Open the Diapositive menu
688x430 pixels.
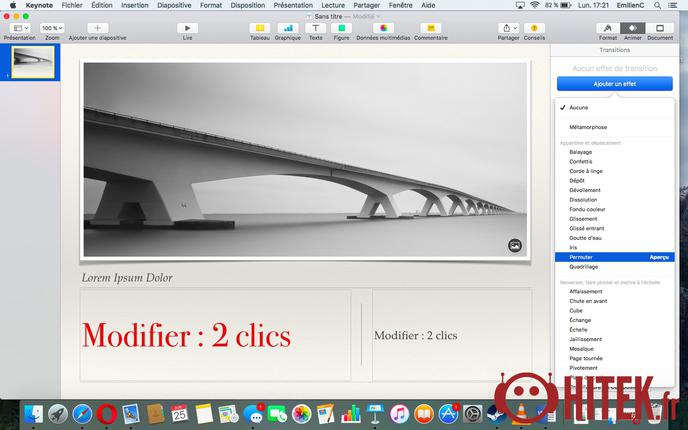pyautogui.click(x=174, y=5)
